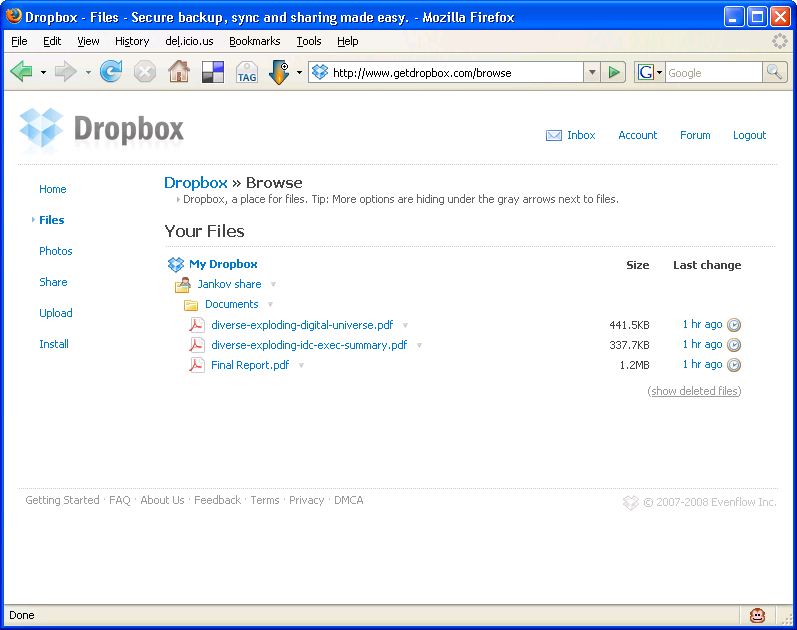The width and height of the screenshot is (797, 630).
Task: Click PDF icon for diverse-exploding-digital-universe.pdf
Action: [197, 325]
